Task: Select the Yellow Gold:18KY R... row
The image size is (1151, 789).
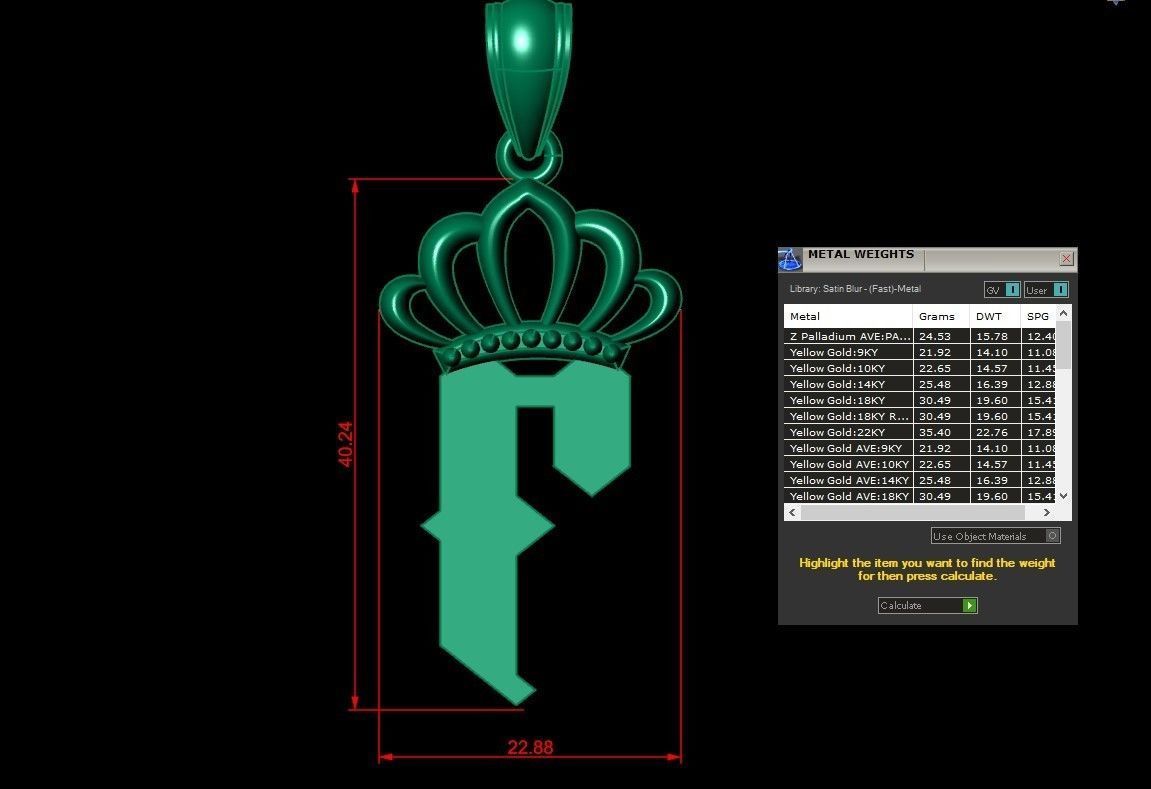Action: click(x=920, y=416)
